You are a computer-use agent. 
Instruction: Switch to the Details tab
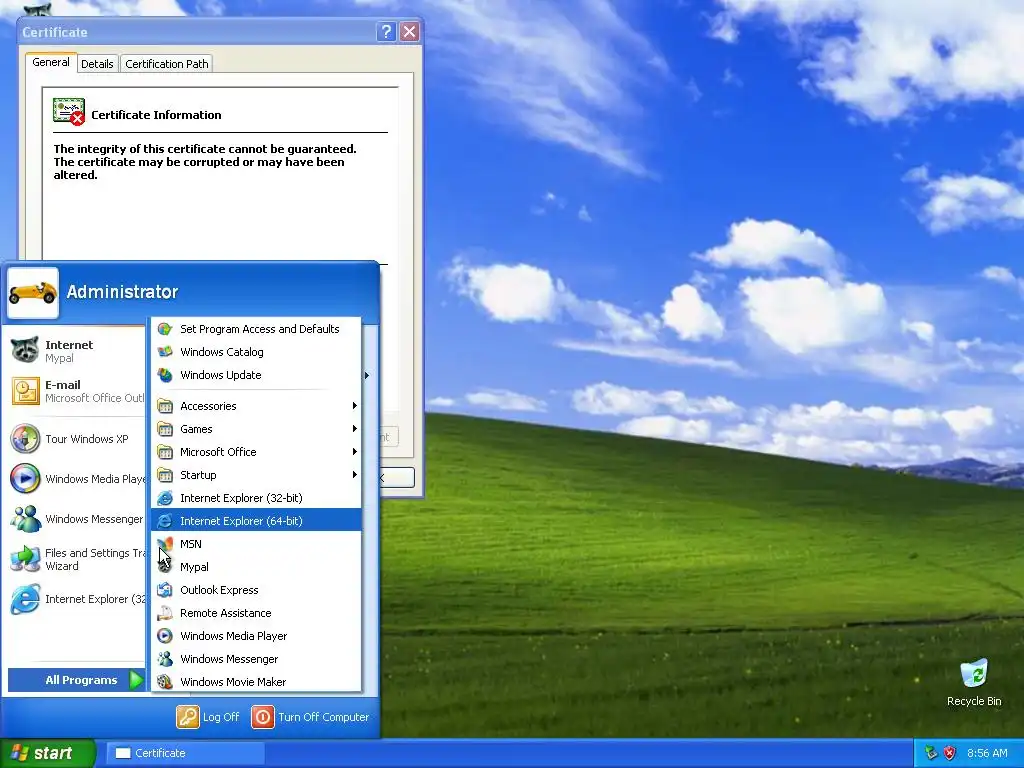point(97,64)
